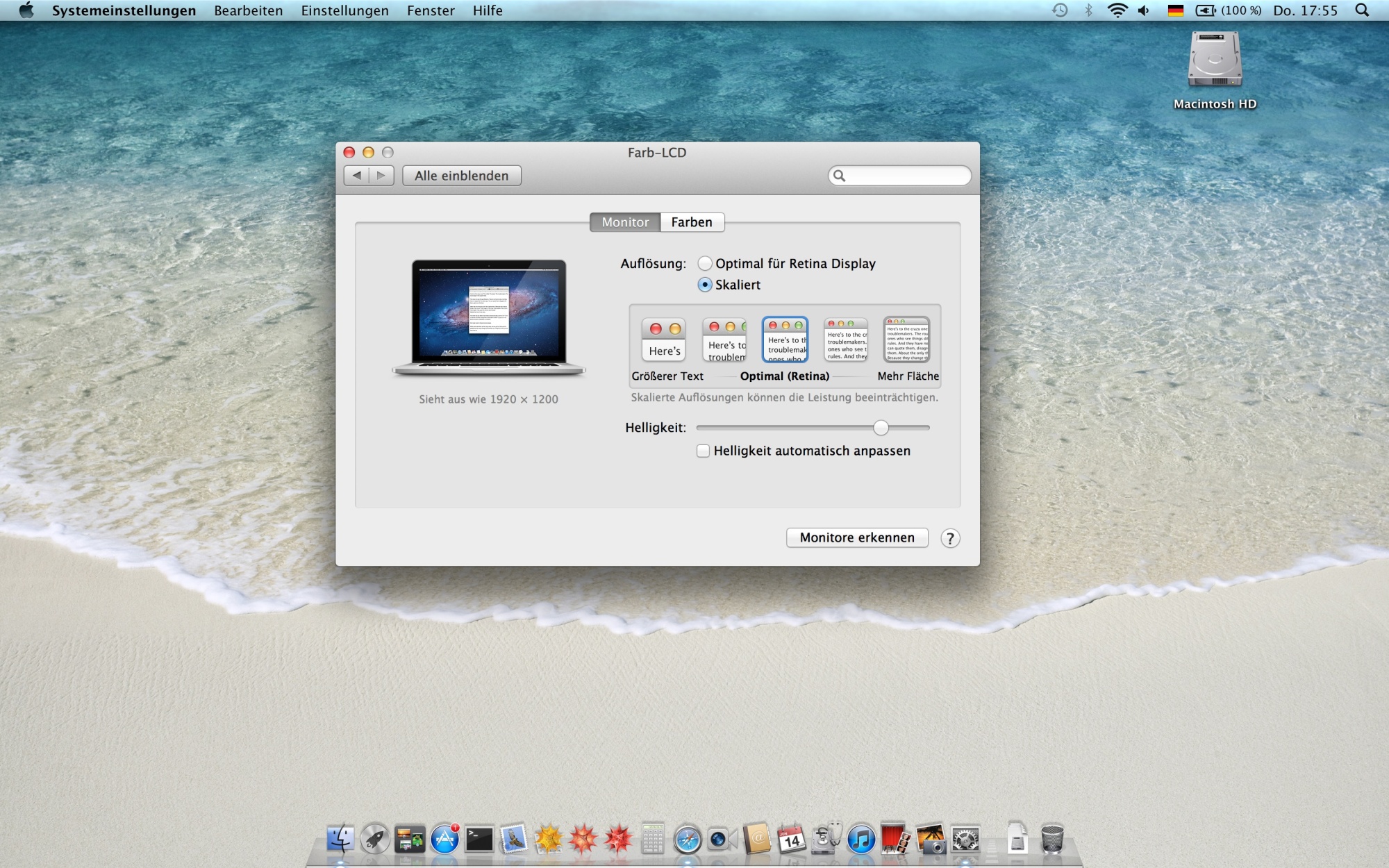Click the help question mark button
The width and height of the screenshot is (1389, 868).
point(950,538)
